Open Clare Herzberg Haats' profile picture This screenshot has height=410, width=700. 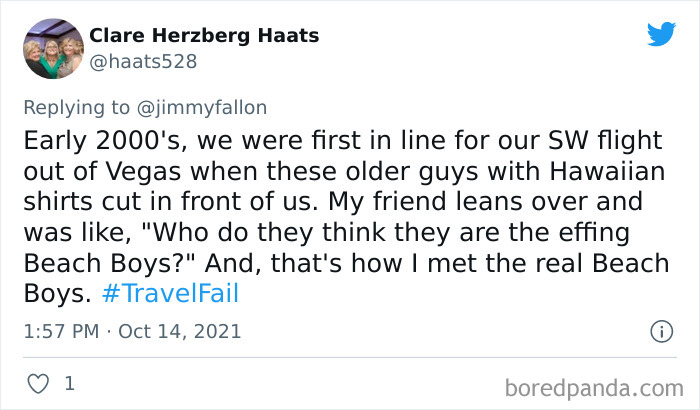tap(52, 48)
